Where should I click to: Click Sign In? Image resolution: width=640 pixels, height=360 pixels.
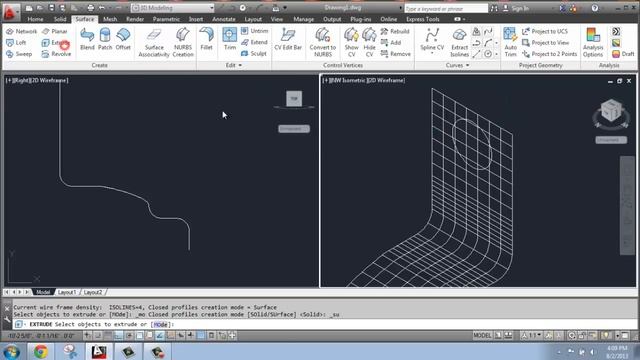pos(516,8)
